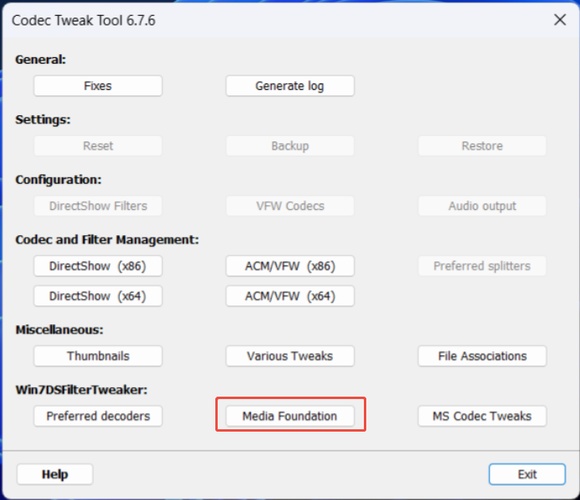Image resolution: width=580 pixels, height=500 pixels.
Task: Click the General section heading
Action: coord(41,60)
